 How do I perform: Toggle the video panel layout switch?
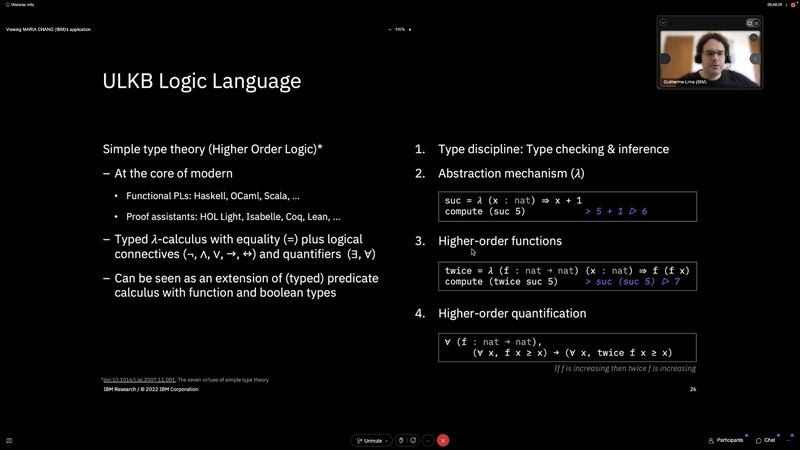[x=752, y=22]
